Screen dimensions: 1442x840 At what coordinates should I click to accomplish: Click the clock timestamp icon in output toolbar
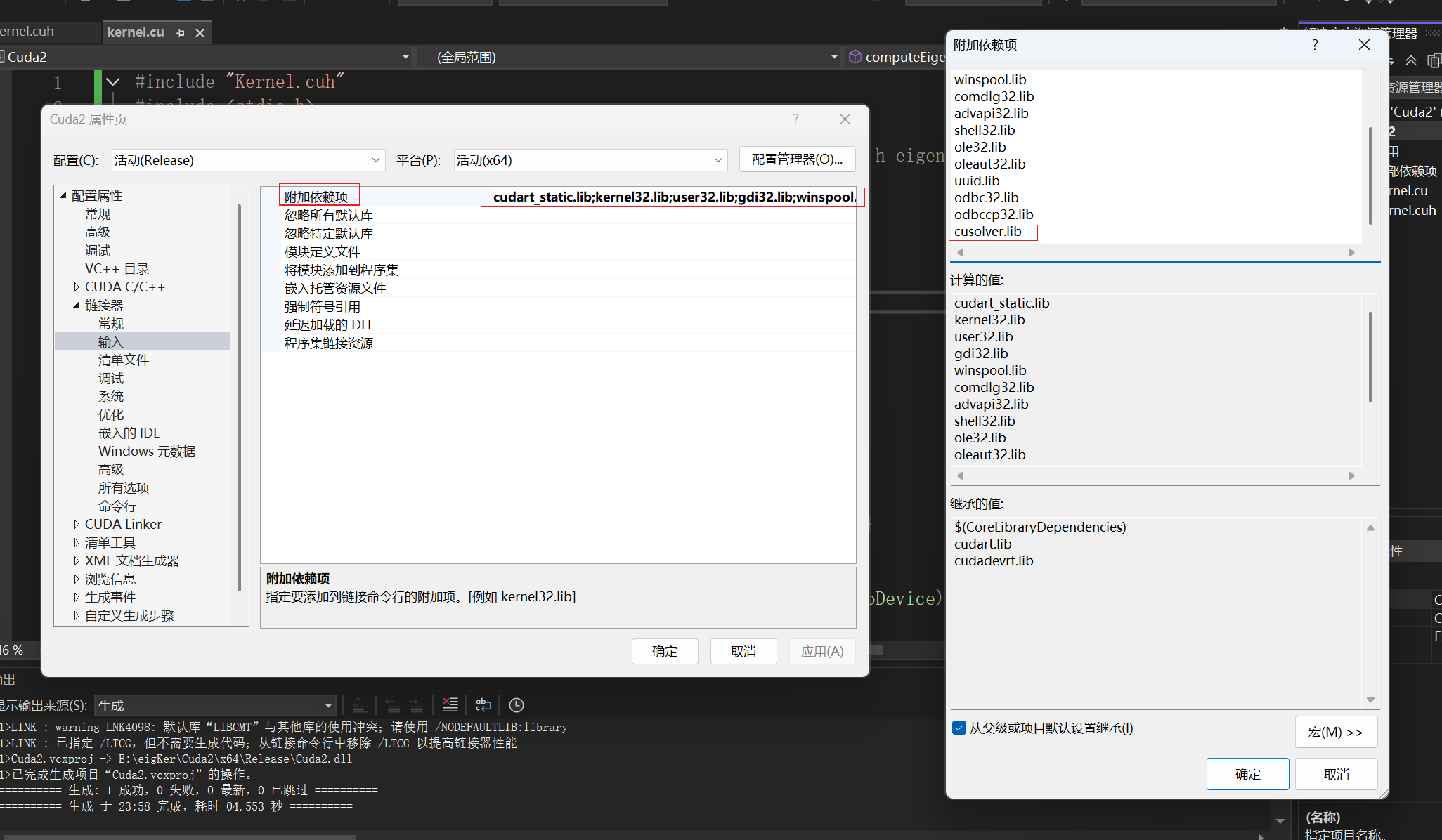coord(517,704)
